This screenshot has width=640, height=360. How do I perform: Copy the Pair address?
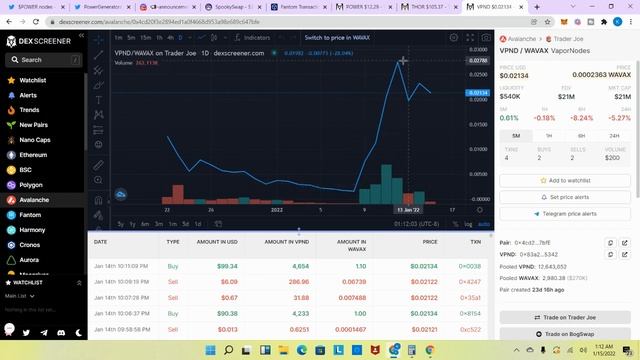point(610,243)
